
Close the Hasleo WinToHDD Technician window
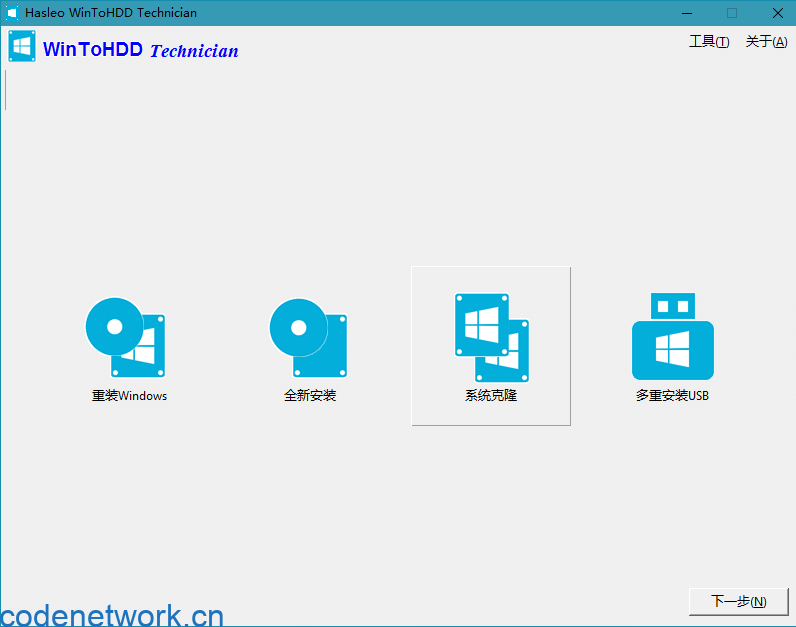pos(777,13)
